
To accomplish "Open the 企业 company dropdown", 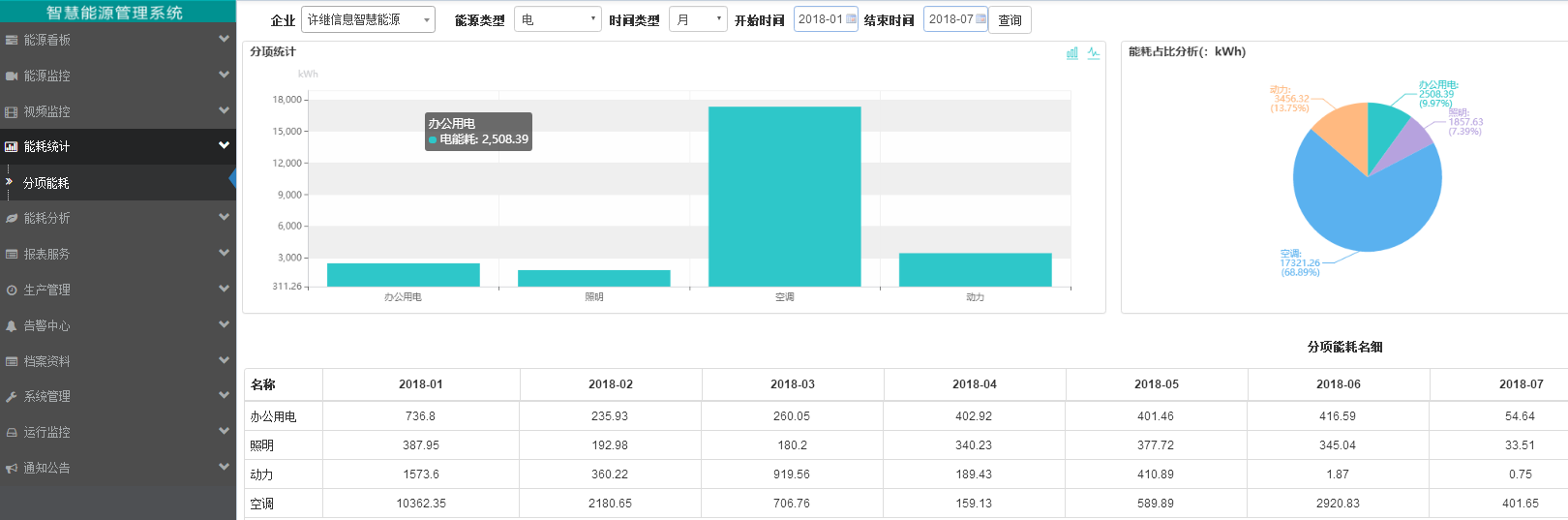I will [368, 19].
